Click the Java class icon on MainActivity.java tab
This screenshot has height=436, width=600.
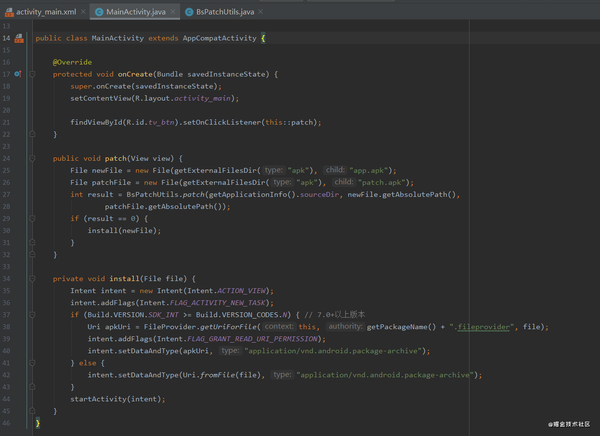click(x=99, y=11)
